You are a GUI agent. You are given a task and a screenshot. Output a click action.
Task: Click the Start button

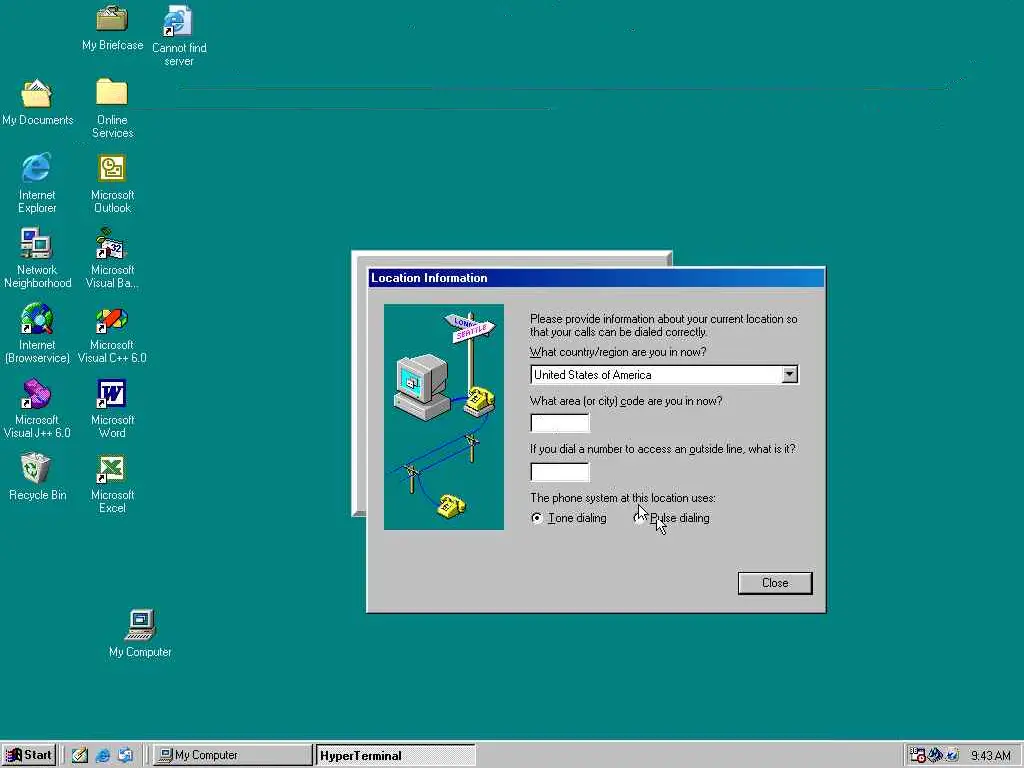pyautogui.click(x=29, y=755)
